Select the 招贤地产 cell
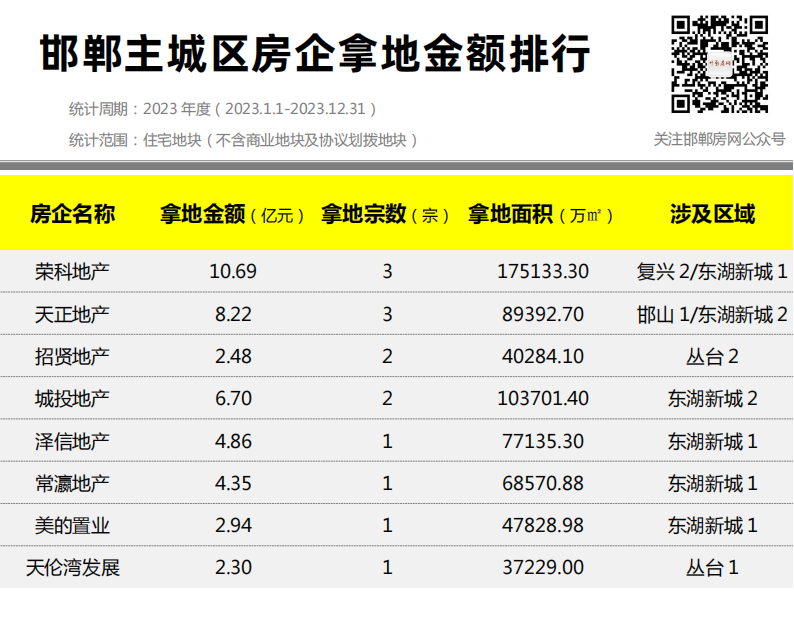 [x=72, y=357]
